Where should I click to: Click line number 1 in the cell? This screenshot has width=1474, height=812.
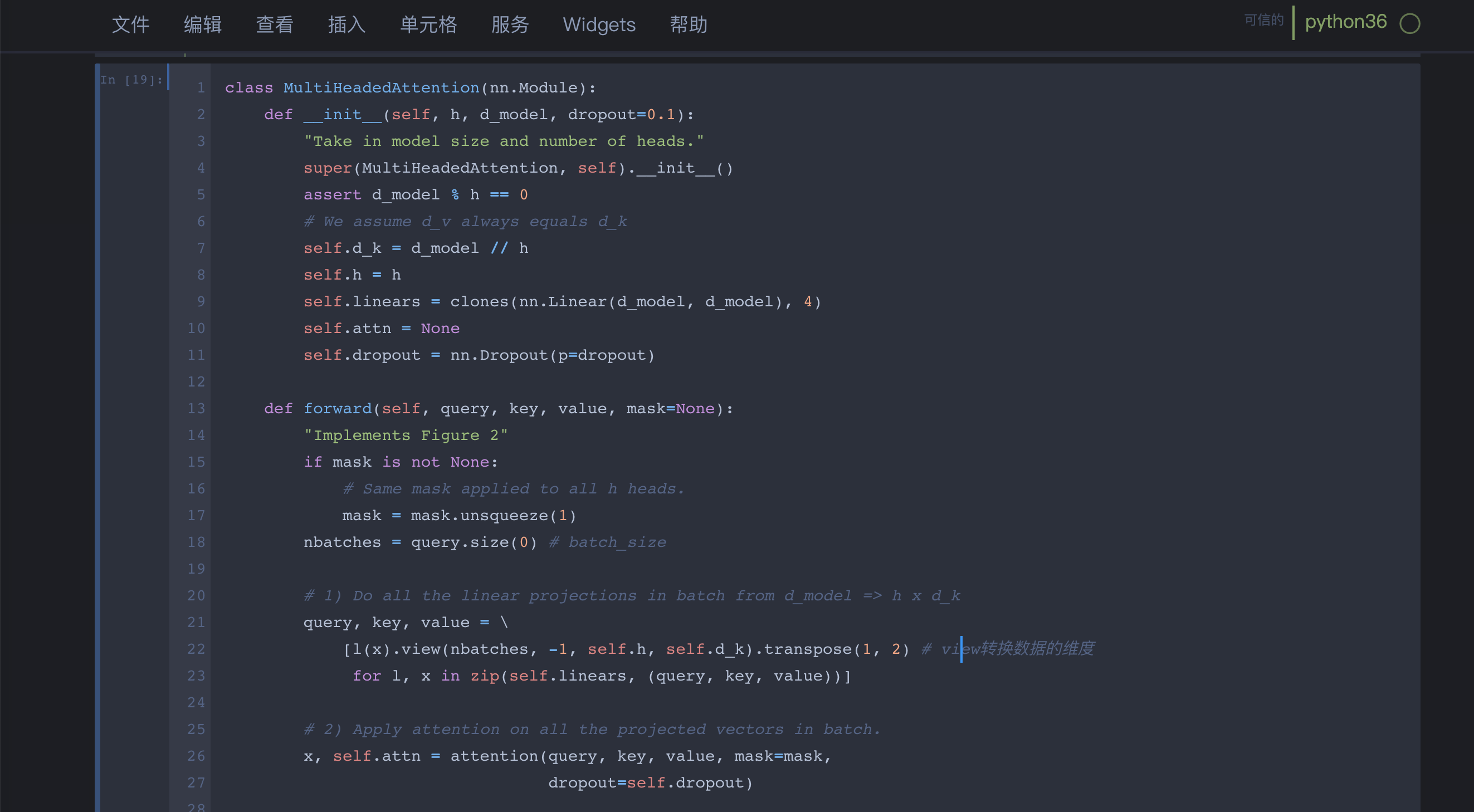point(201,87)
